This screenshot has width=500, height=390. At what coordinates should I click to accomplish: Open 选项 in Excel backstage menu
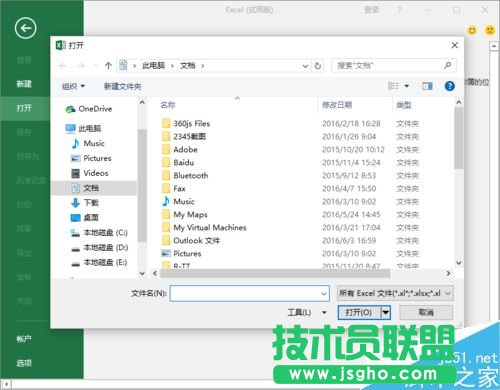pos(24,363)
